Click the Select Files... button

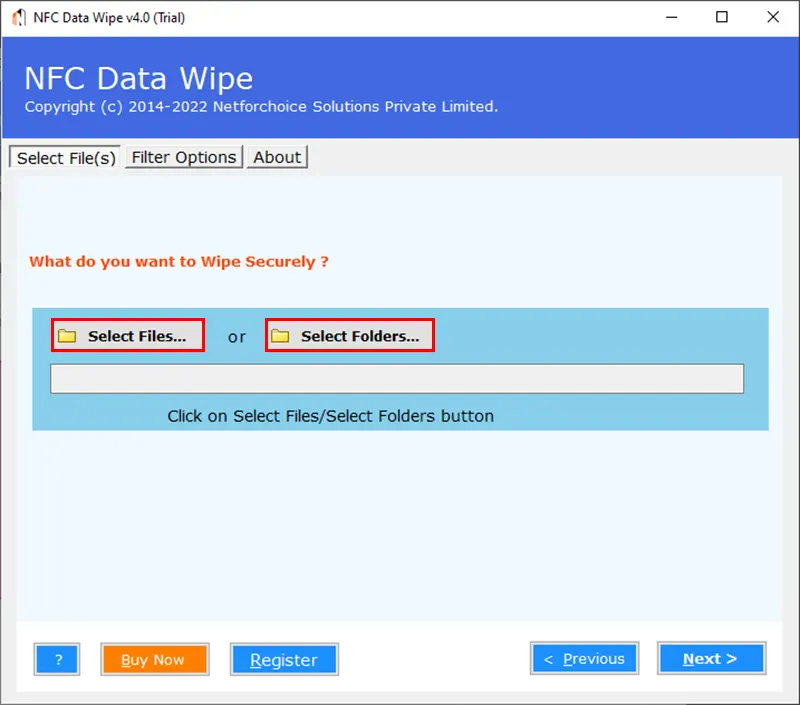[x=128, y=336]
